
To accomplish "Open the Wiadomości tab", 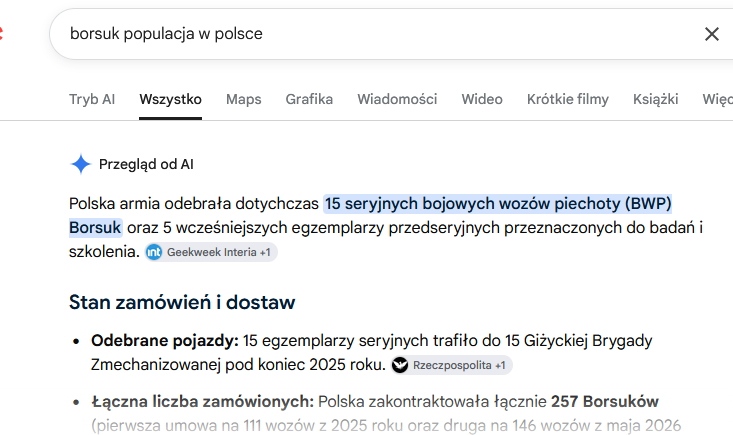I will pos(397,99).
